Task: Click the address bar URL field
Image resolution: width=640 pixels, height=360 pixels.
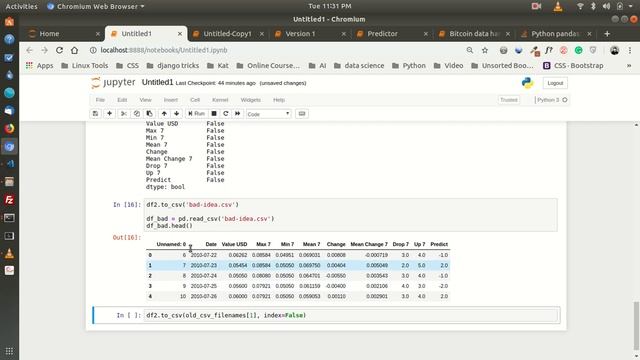Action: point(278,50)
